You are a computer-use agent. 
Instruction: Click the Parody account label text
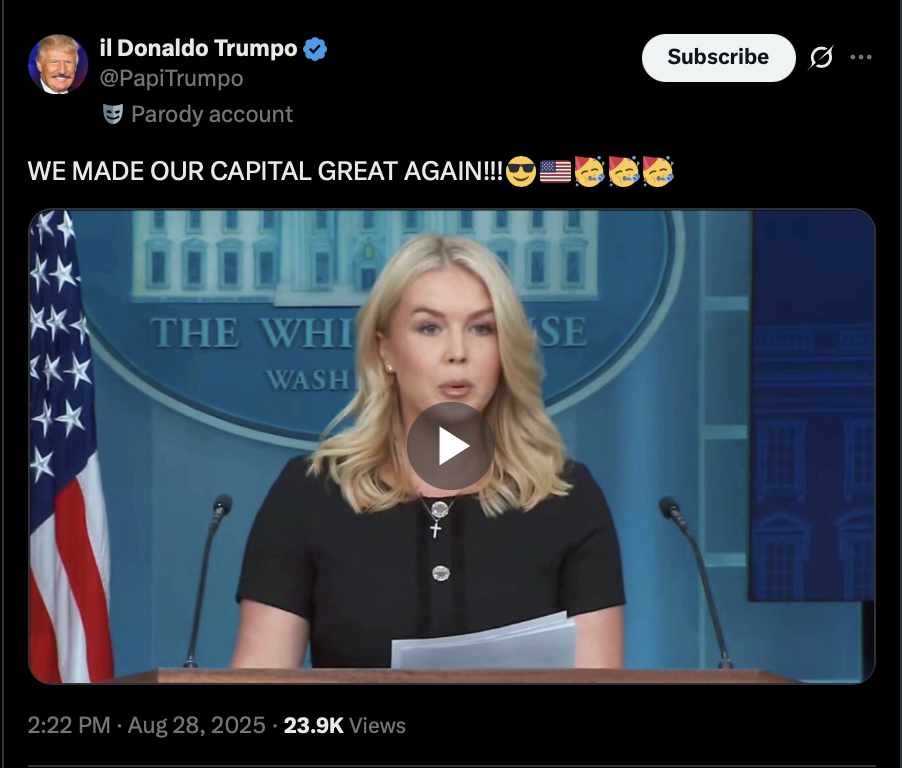(x=212, y=114)
